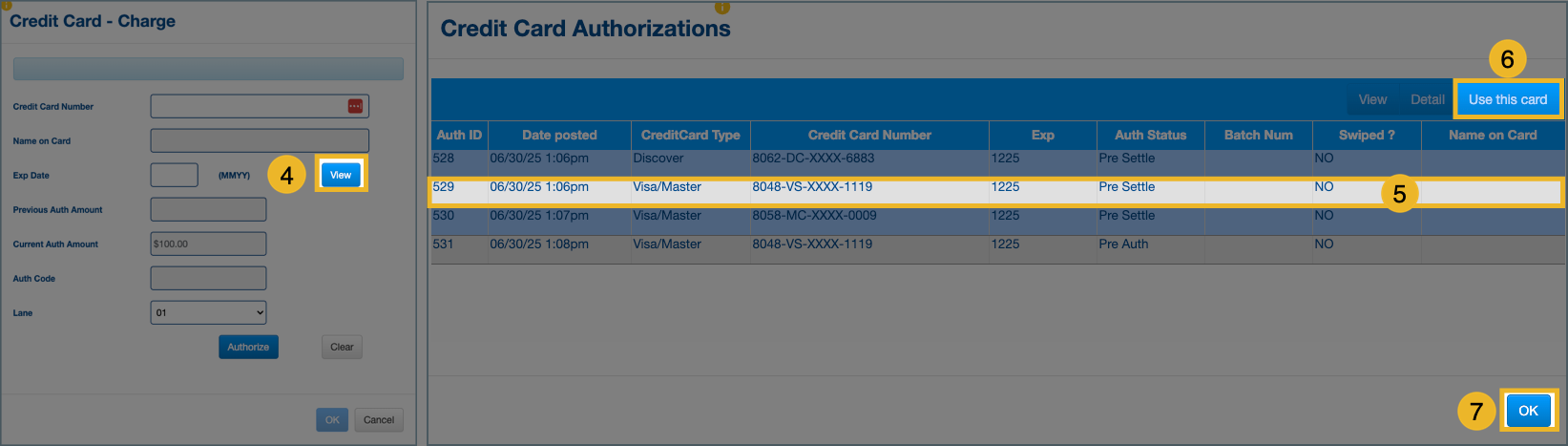Select authorization row with Auth ID 529

click(x=811, y=187)
